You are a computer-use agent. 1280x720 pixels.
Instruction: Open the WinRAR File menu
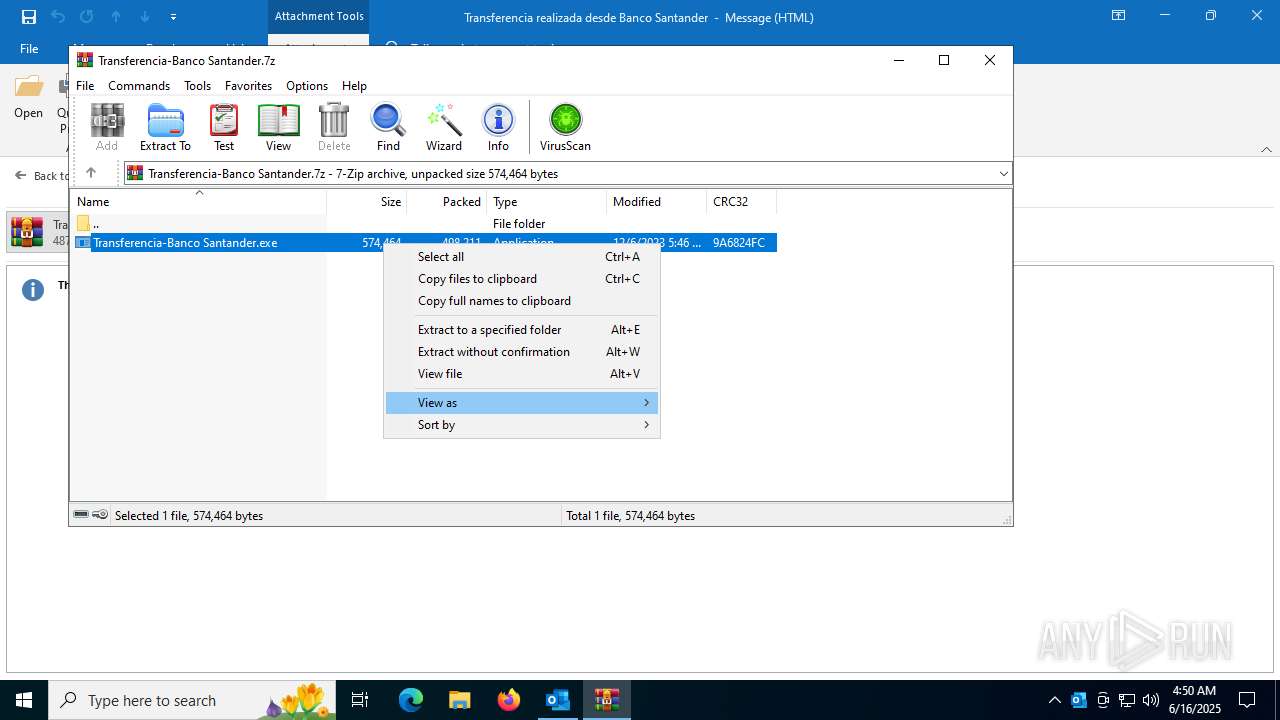point(85,86)
